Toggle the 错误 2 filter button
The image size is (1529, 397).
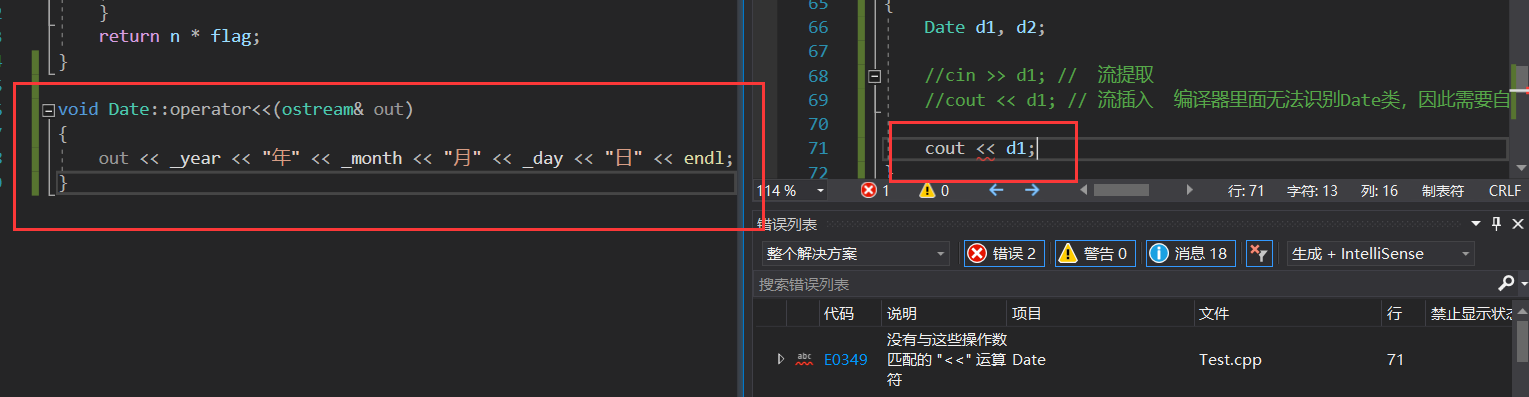pos(1005,254)
